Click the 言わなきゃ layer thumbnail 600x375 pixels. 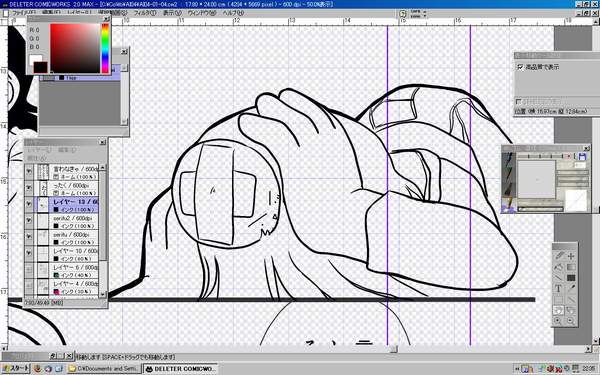coord(44,173)
